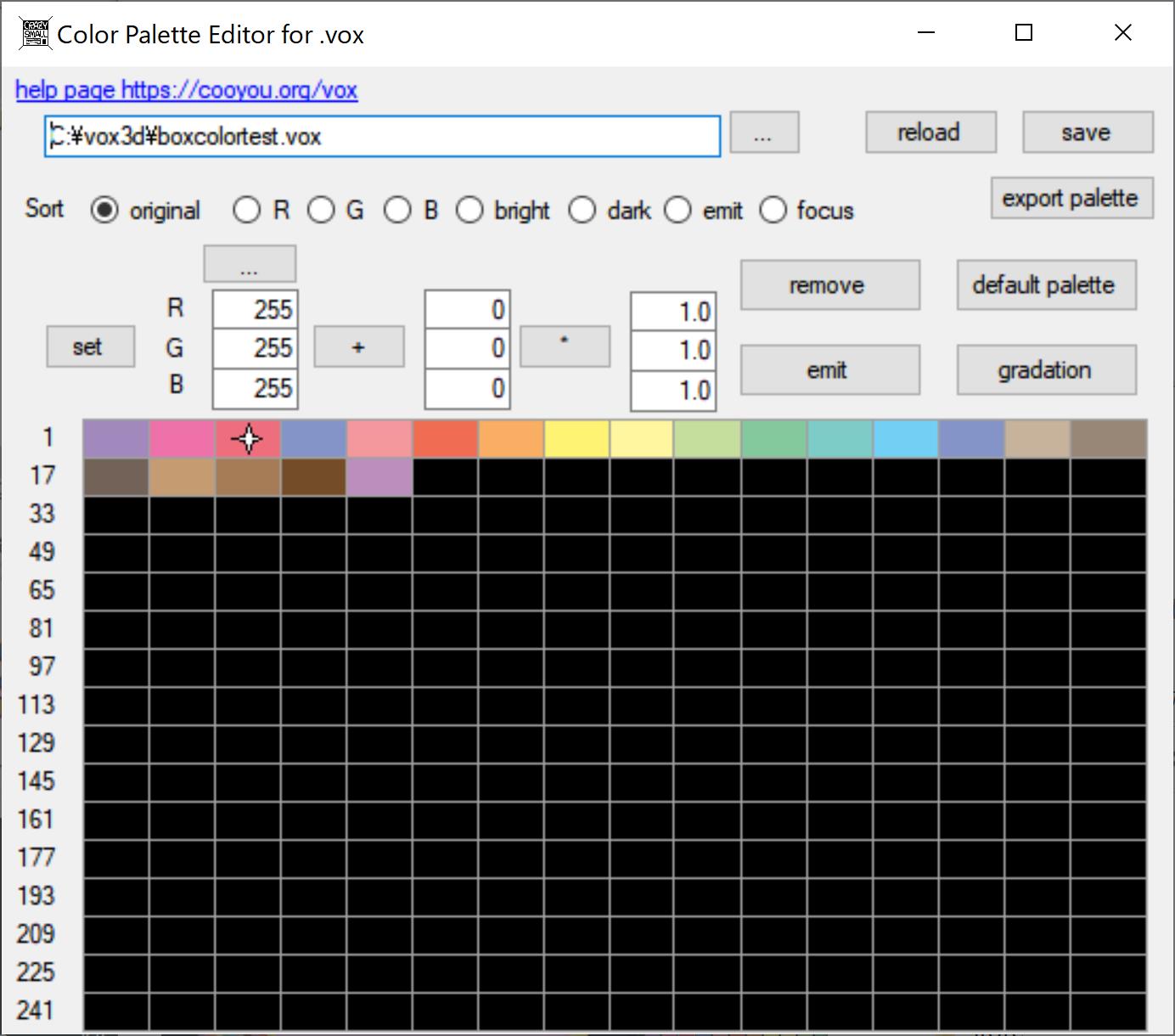This screenshot has height=1036, width=1175.
Task: Select the yellow swatch in first row
Action: pyautogui.click(x=577, y=439)
